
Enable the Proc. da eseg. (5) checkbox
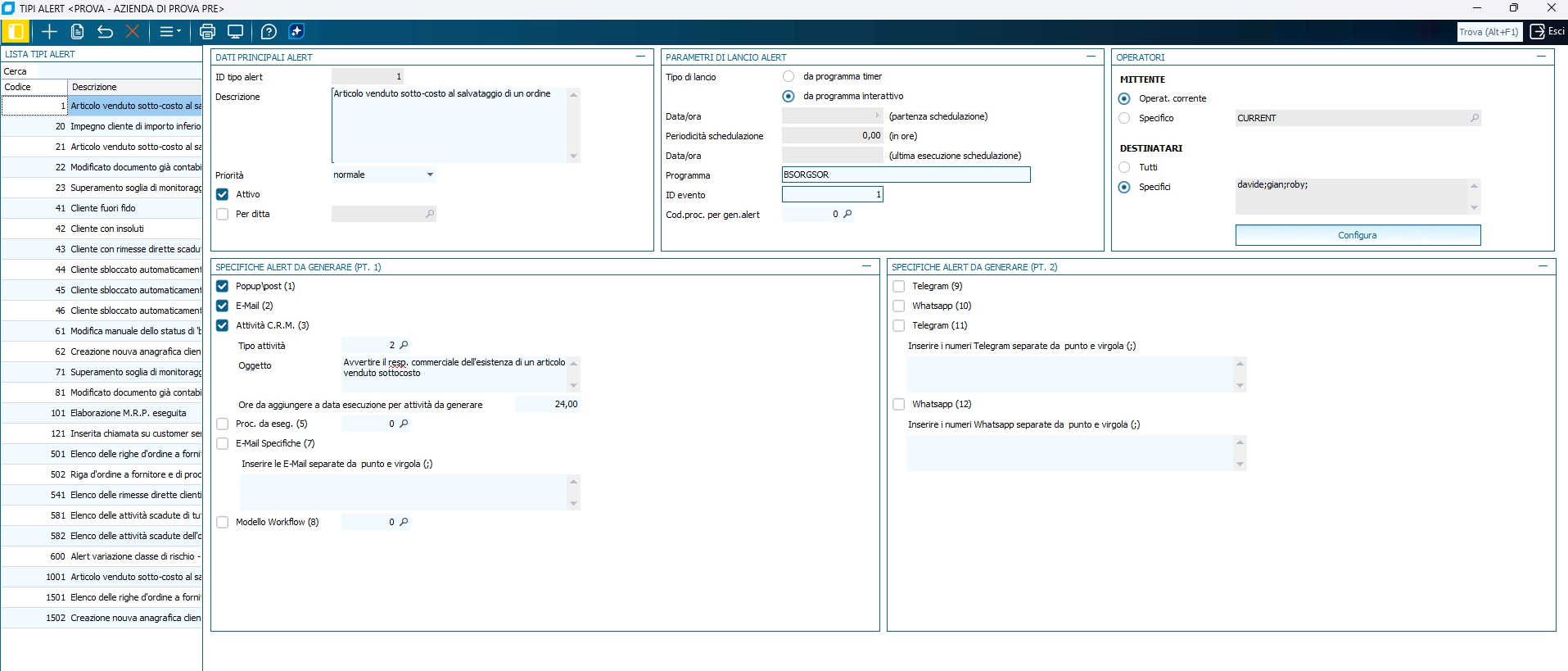coord(222,424)
